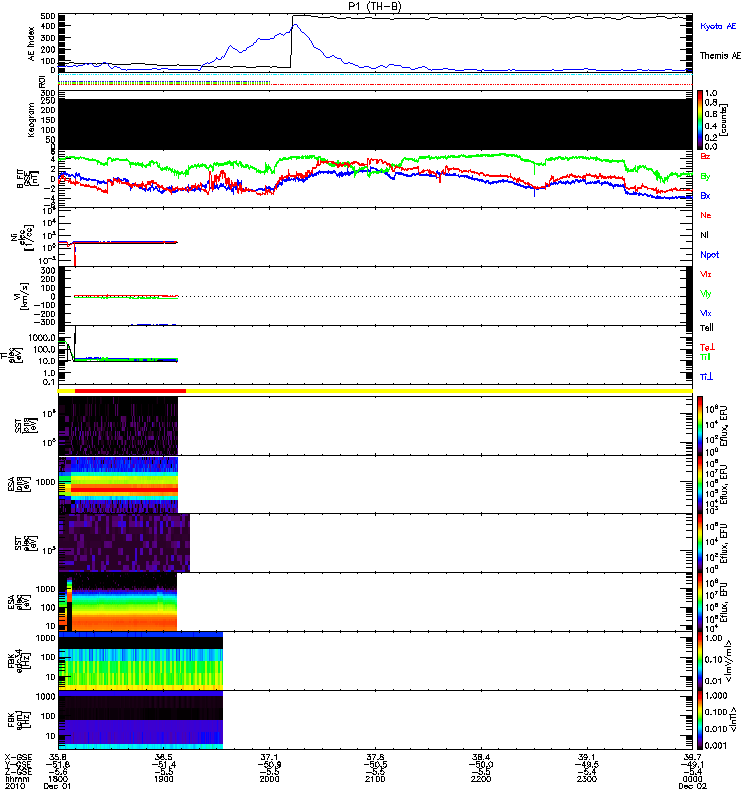The width and height of the screenshot is (750, 800).
Task: Select the blue Bx legend entry
Action: (x=706, y=196)
